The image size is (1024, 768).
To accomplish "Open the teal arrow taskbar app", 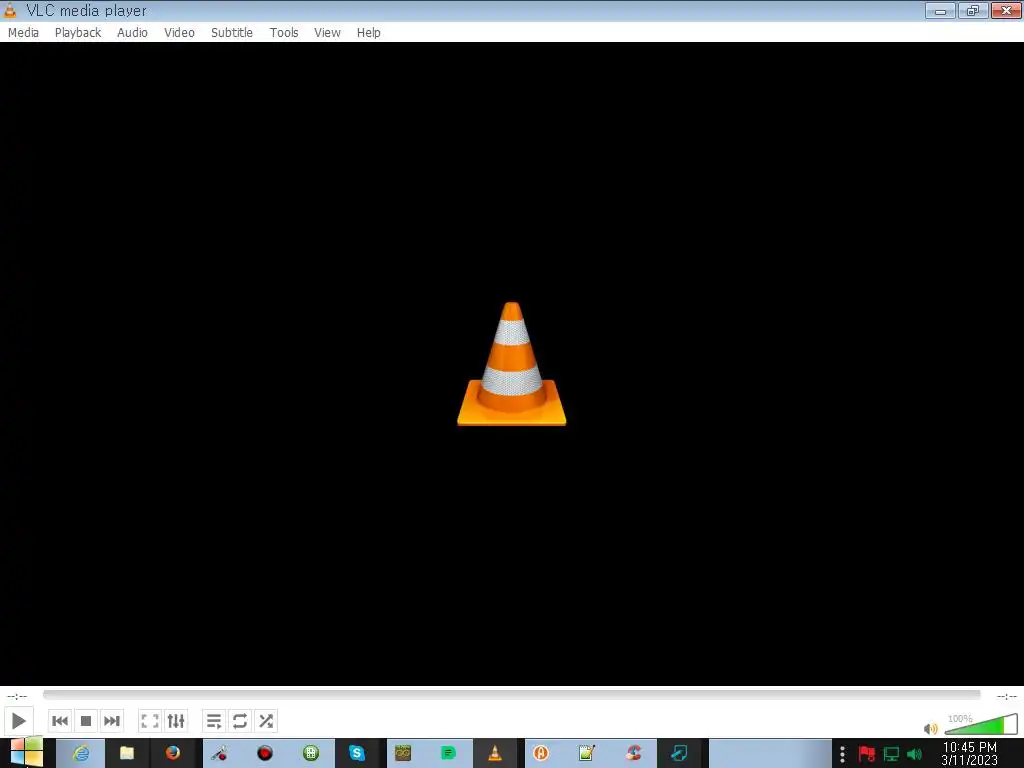I will [679, 753].
